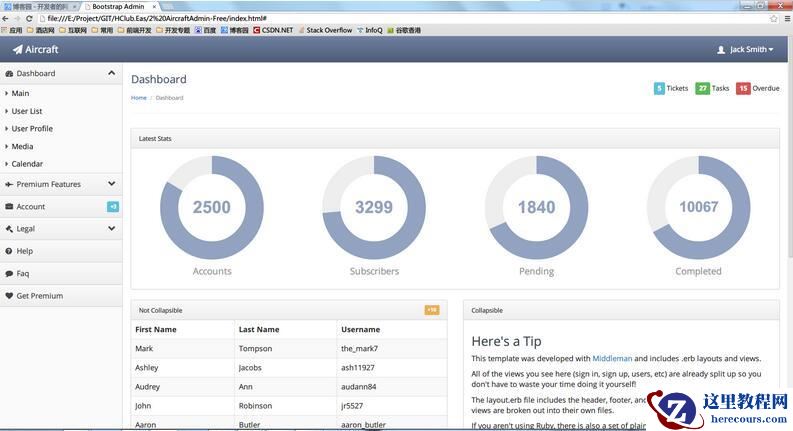Click the Overdue label link
The image size is (793, 431).
766,89
